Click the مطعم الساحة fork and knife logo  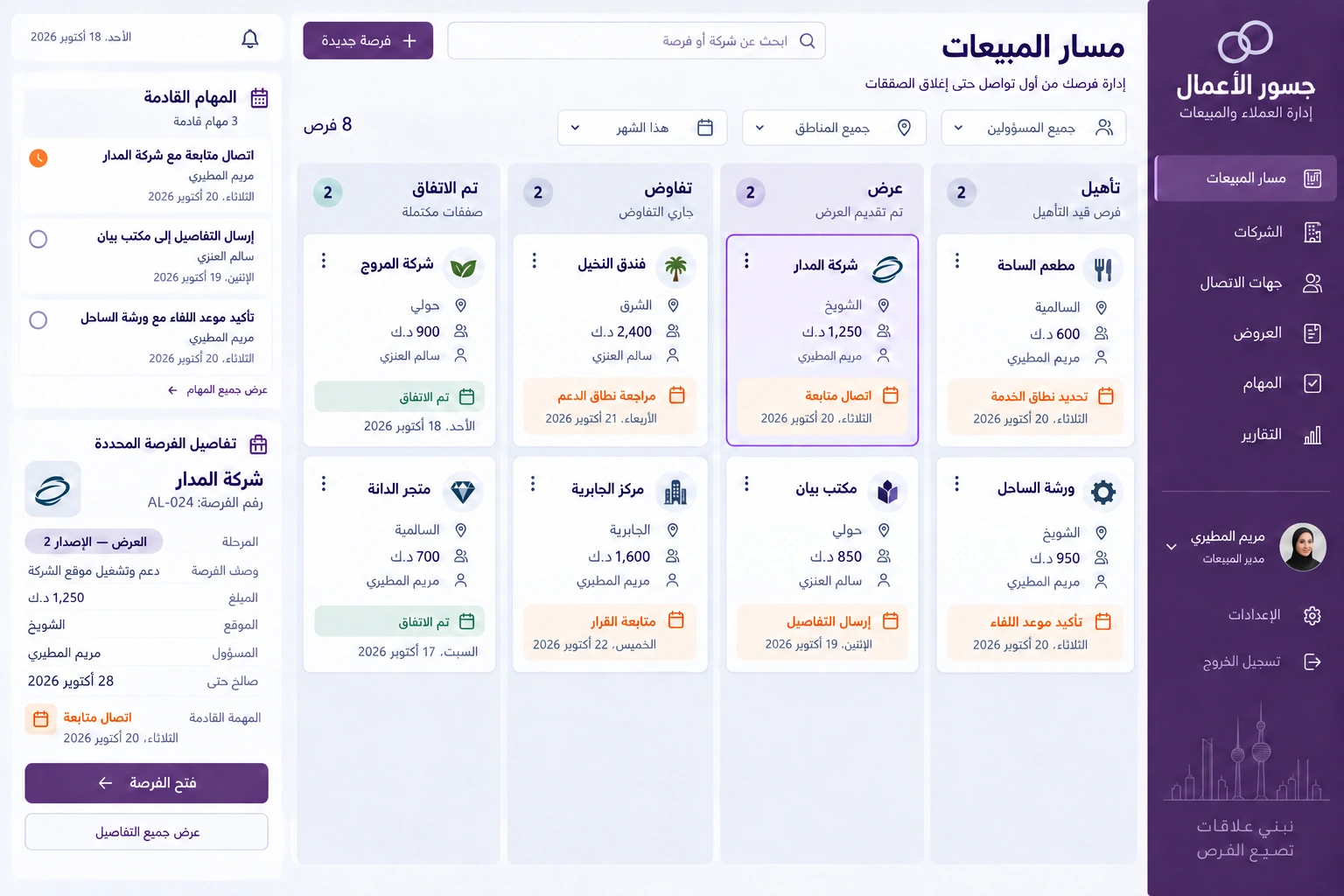click(1103, 269)
